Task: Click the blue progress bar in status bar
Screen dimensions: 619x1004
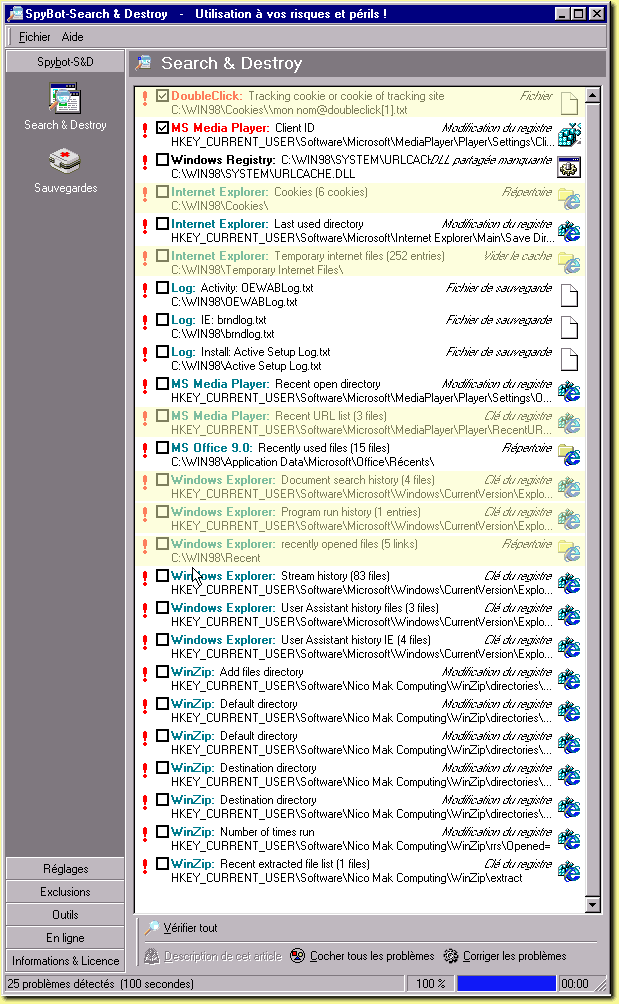Action: coord(506,984)
